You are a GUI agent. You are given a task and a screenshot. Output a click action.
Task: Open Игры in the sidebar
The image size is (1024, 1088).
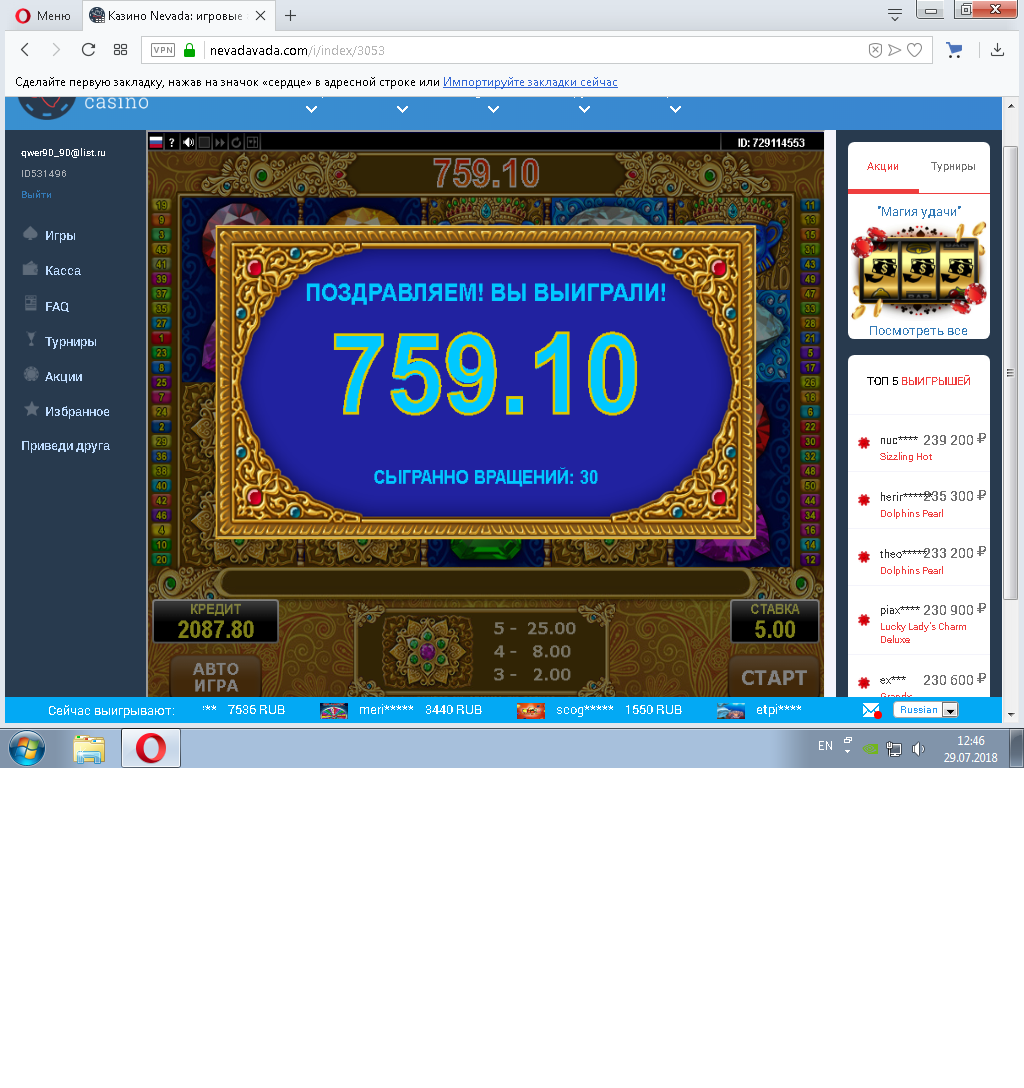pos(60,235)
